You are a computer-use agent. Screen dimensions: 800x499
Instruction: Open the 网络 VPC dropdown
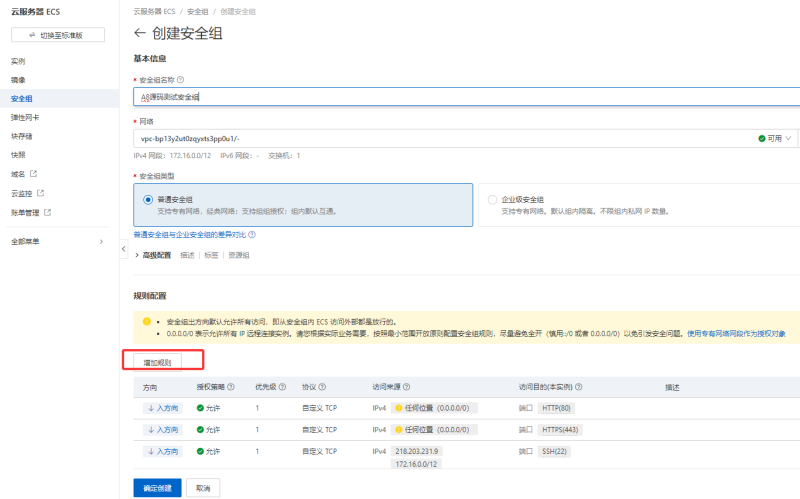coord(465,138)
